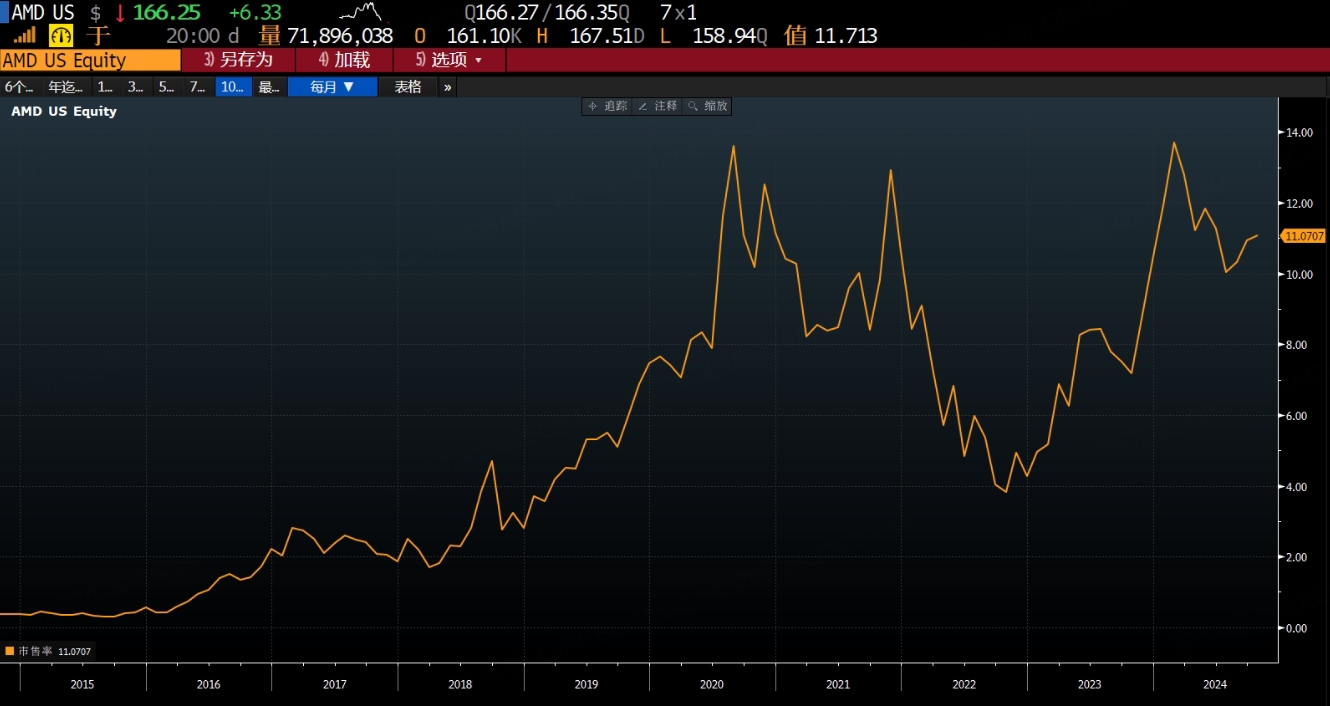Select the 3-year range tab
This screenshot has height=706, width=1330.
tap(136, 87)
